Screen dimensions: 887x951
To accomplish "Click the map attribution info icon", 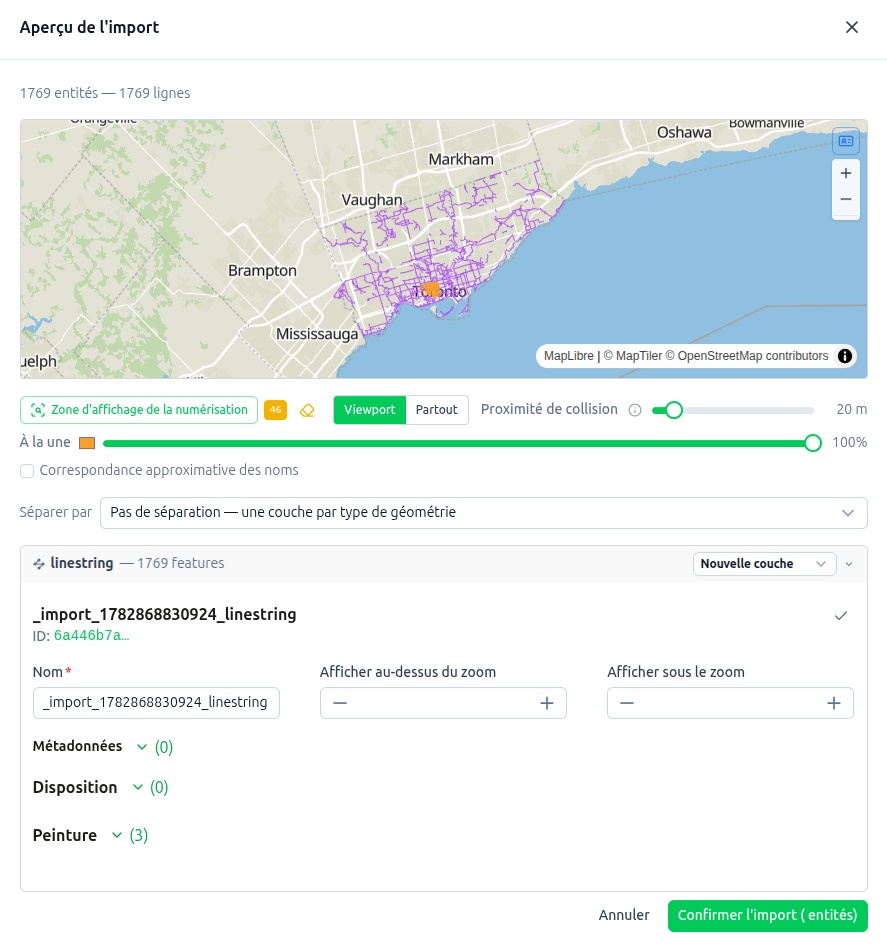I will [845, 356].
